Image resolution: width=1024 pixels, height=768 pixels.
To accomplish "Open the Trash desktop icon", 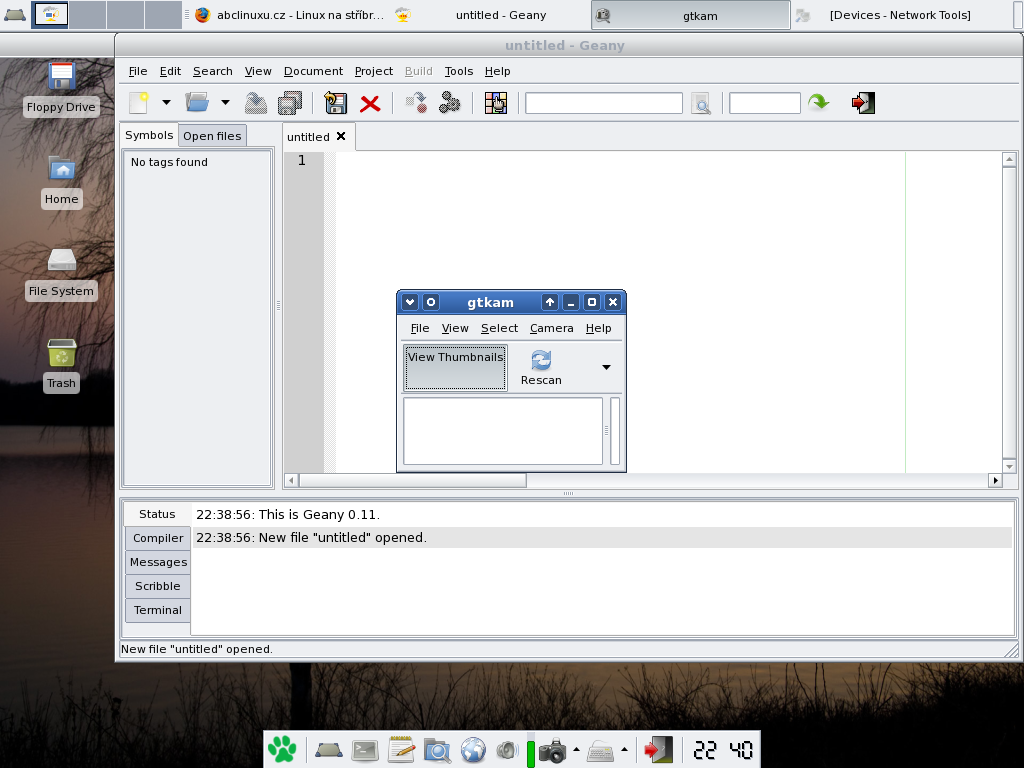I will click(61, 366).
